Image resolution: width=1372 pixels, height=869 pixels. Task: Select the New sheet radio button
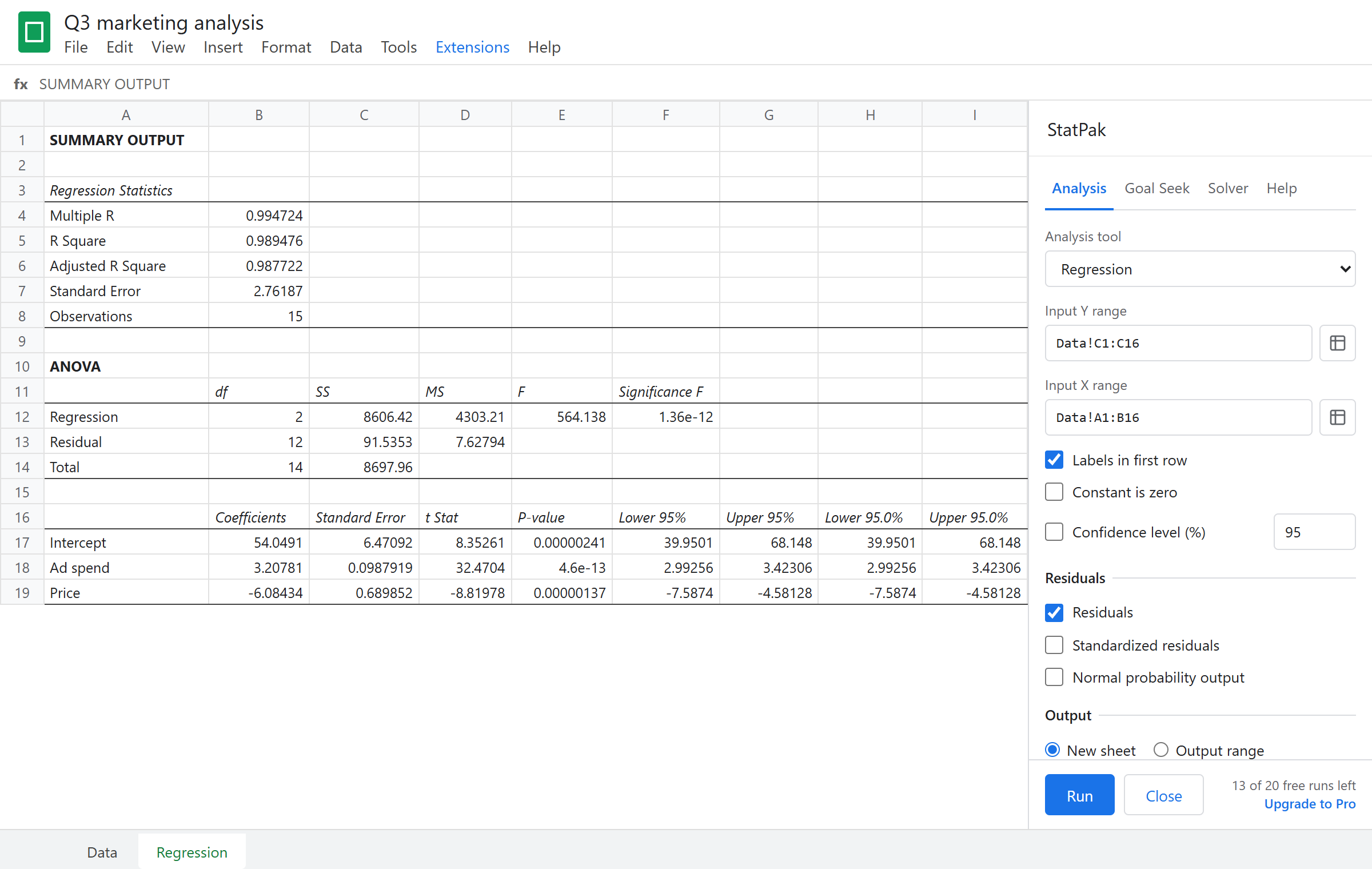click(1052, 750)
